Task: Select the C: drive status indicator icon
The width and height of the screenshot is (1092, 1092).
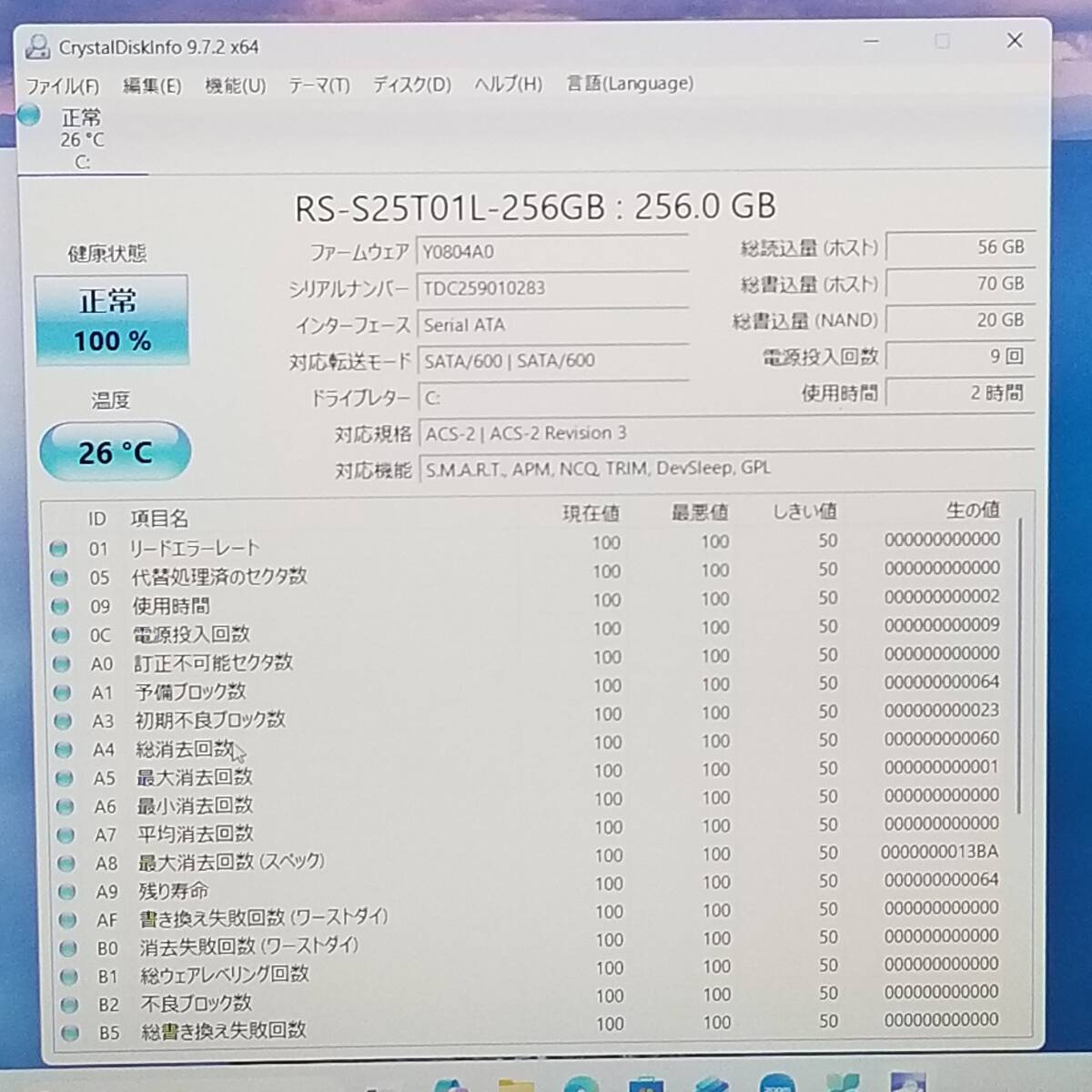Action: point(29,116)
